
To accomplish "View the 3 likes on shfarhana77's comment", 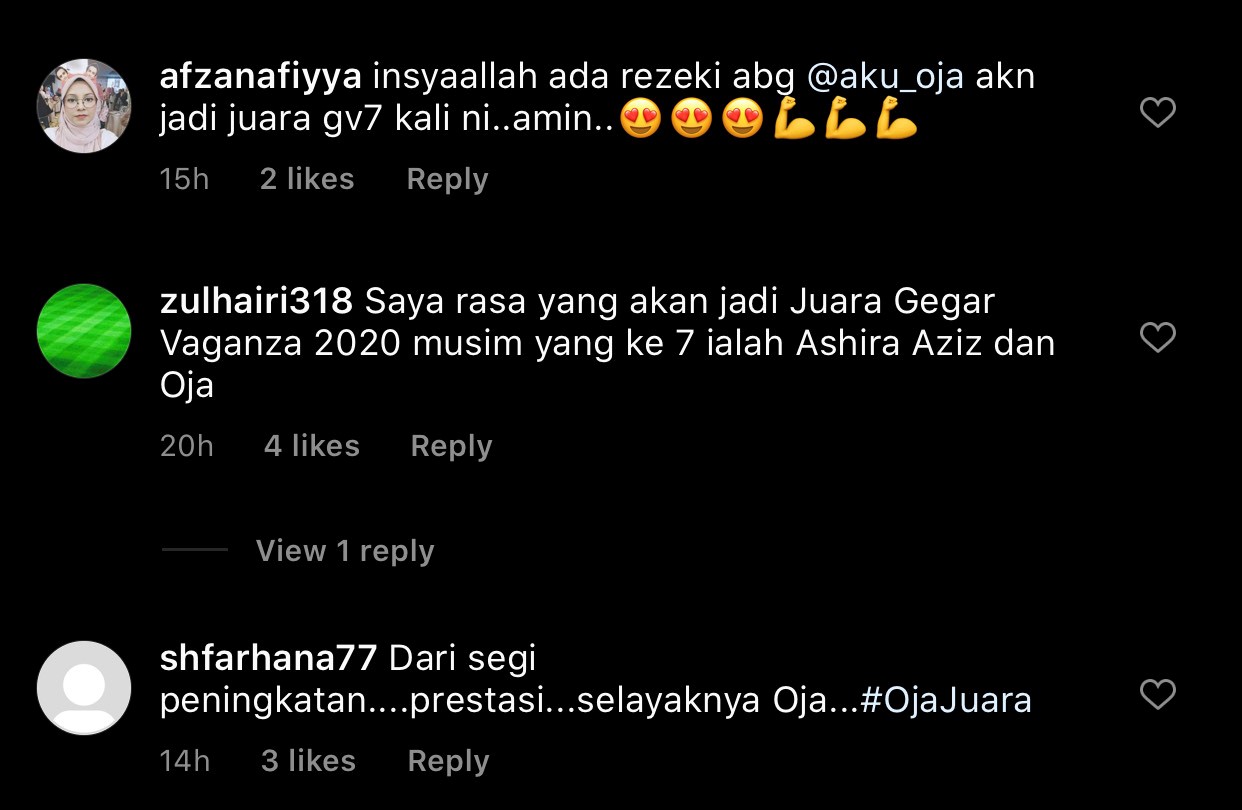I will pos(308,761).
